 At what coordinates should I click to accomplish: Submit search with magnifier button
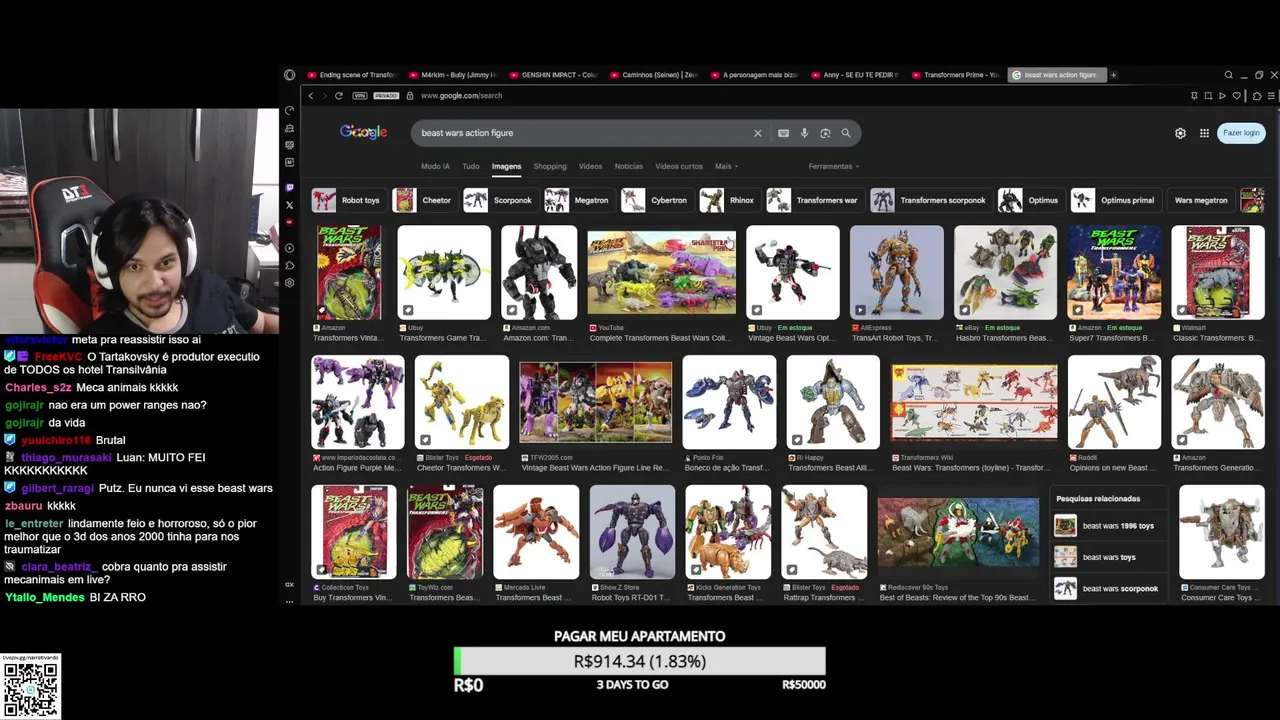tap(846, 133)
